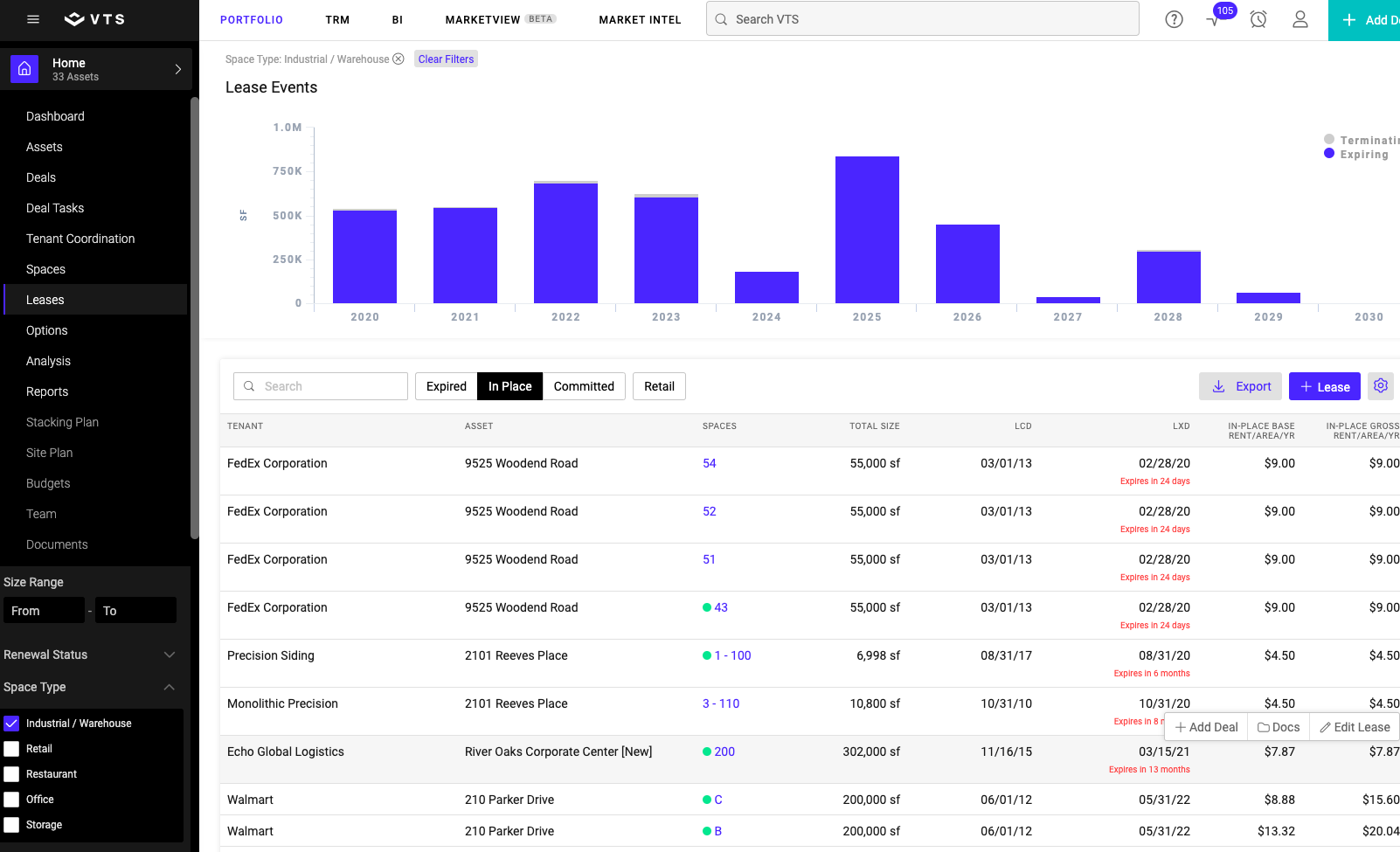
Task: Check the Office space type checkbox
Action: coord(11,800)
